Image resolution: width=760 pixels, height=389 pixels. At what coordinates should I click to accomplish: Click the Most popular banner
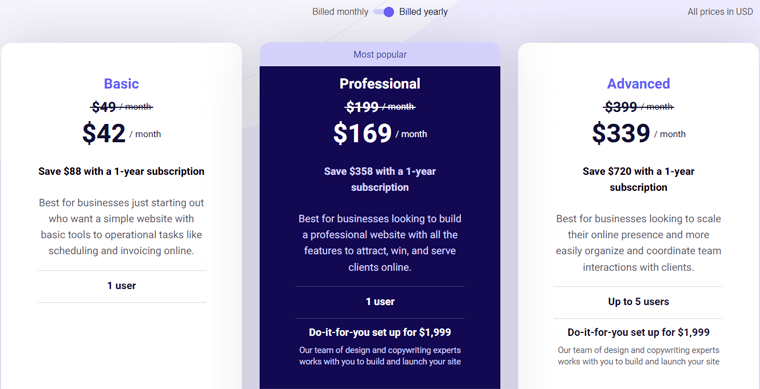pyautogui.click(x=380, y=54)
